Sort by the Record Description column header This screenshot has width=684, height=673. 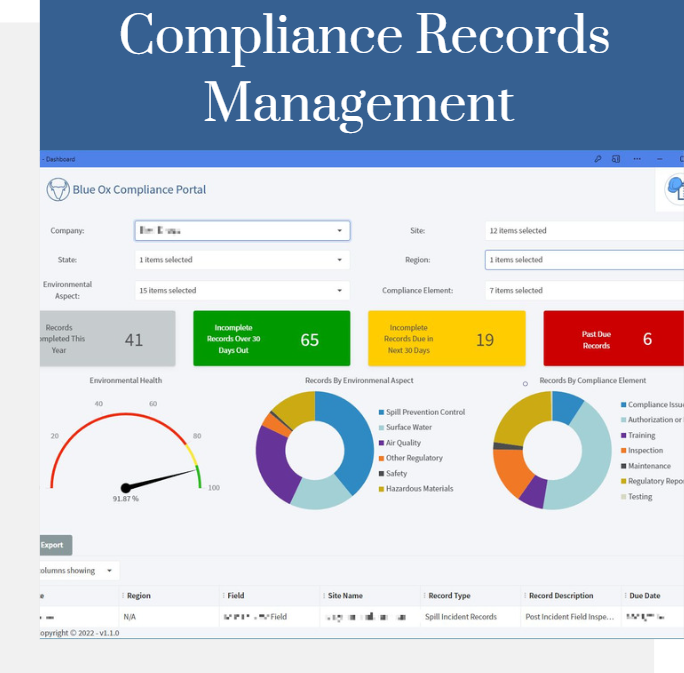(561, 595)
